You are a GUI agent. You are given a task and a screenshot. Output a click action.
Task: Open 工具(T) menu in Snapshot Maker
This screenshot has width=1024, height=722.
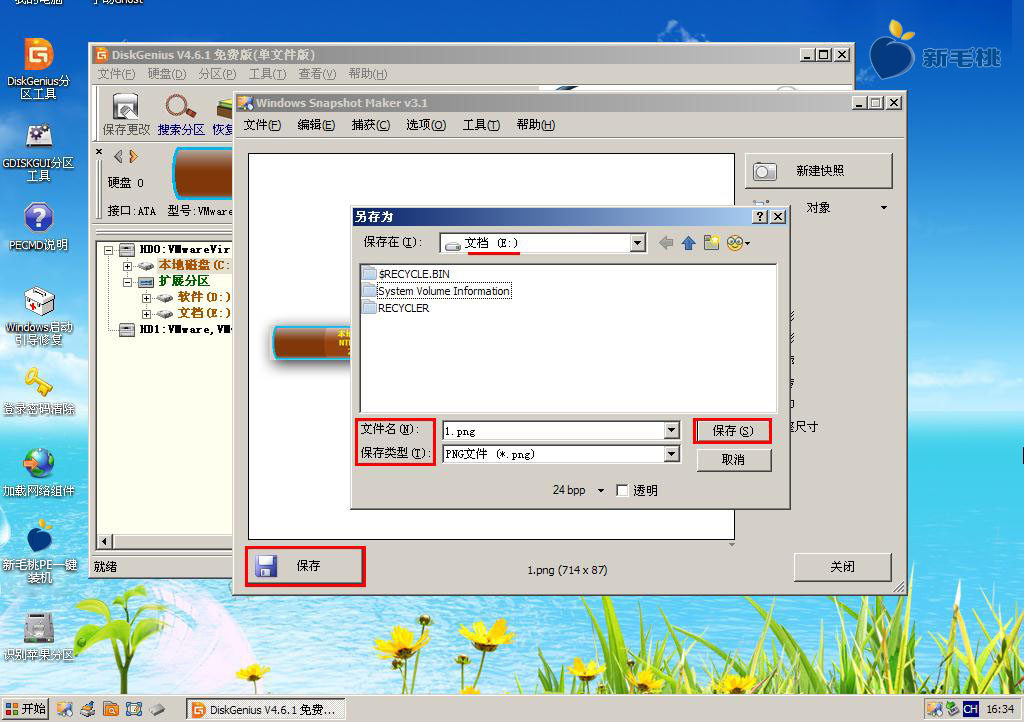(481, 125)
